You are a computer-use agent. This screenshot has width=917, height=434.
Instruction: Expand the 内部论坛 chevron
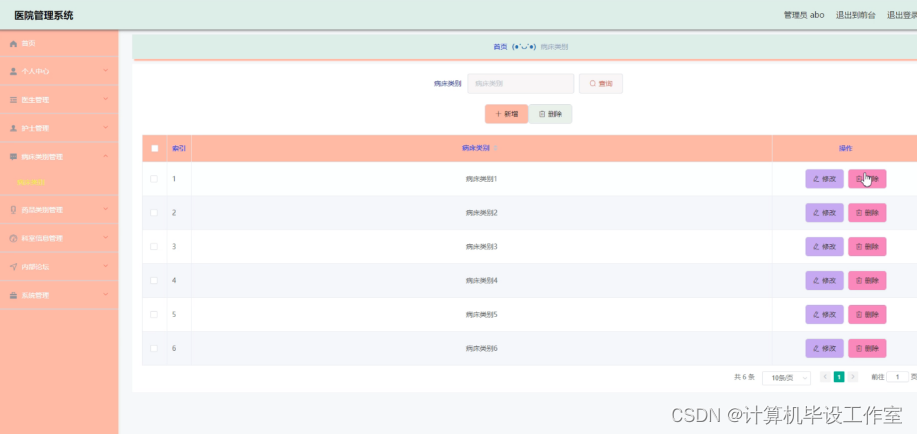106,266
